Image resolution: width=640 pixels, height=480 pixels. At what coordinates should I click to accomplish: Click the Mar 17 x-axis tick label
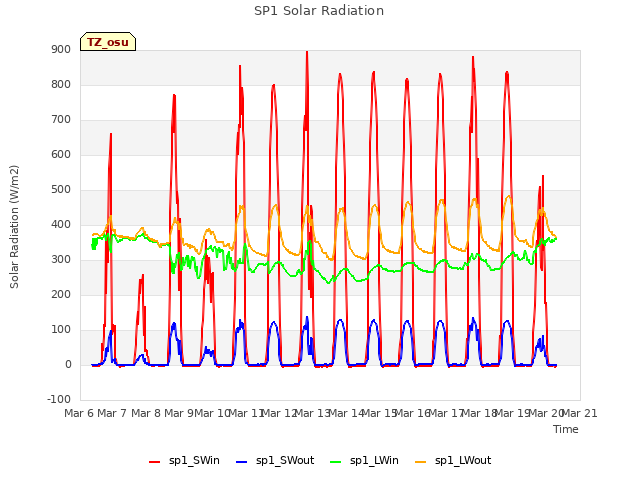(x=447, y=413)
